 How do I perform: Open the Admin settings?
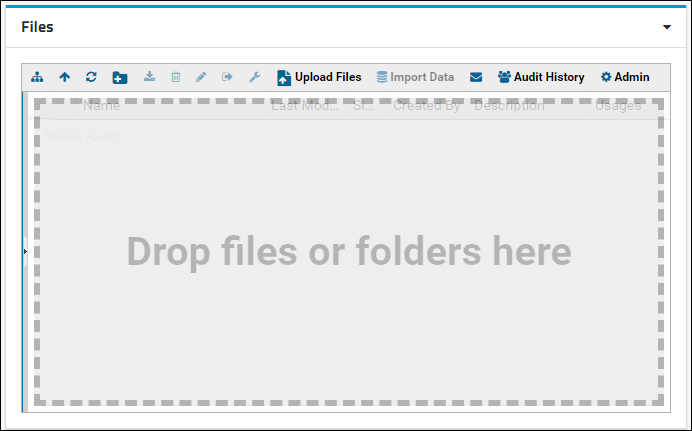(625, 77)
